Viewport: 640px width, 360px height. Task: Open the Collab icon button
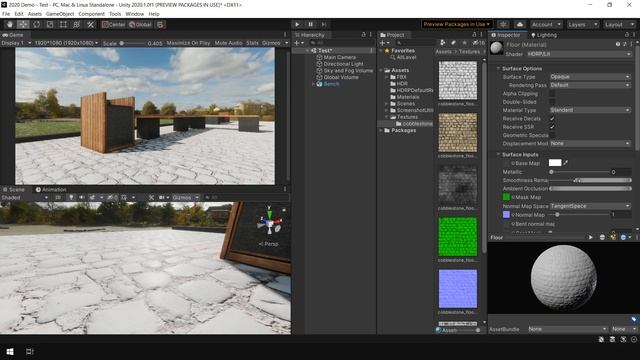tap(503, 24)
